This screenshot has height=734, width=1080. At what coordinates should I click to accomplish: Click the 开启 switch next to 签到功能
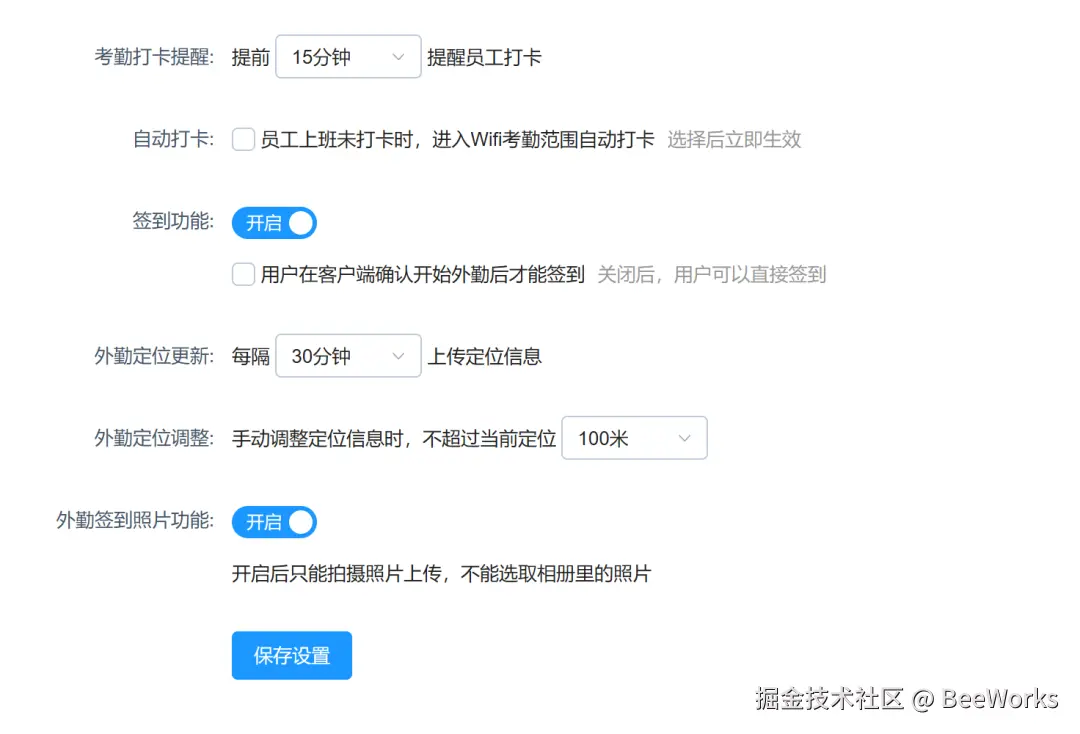point(274,222)
